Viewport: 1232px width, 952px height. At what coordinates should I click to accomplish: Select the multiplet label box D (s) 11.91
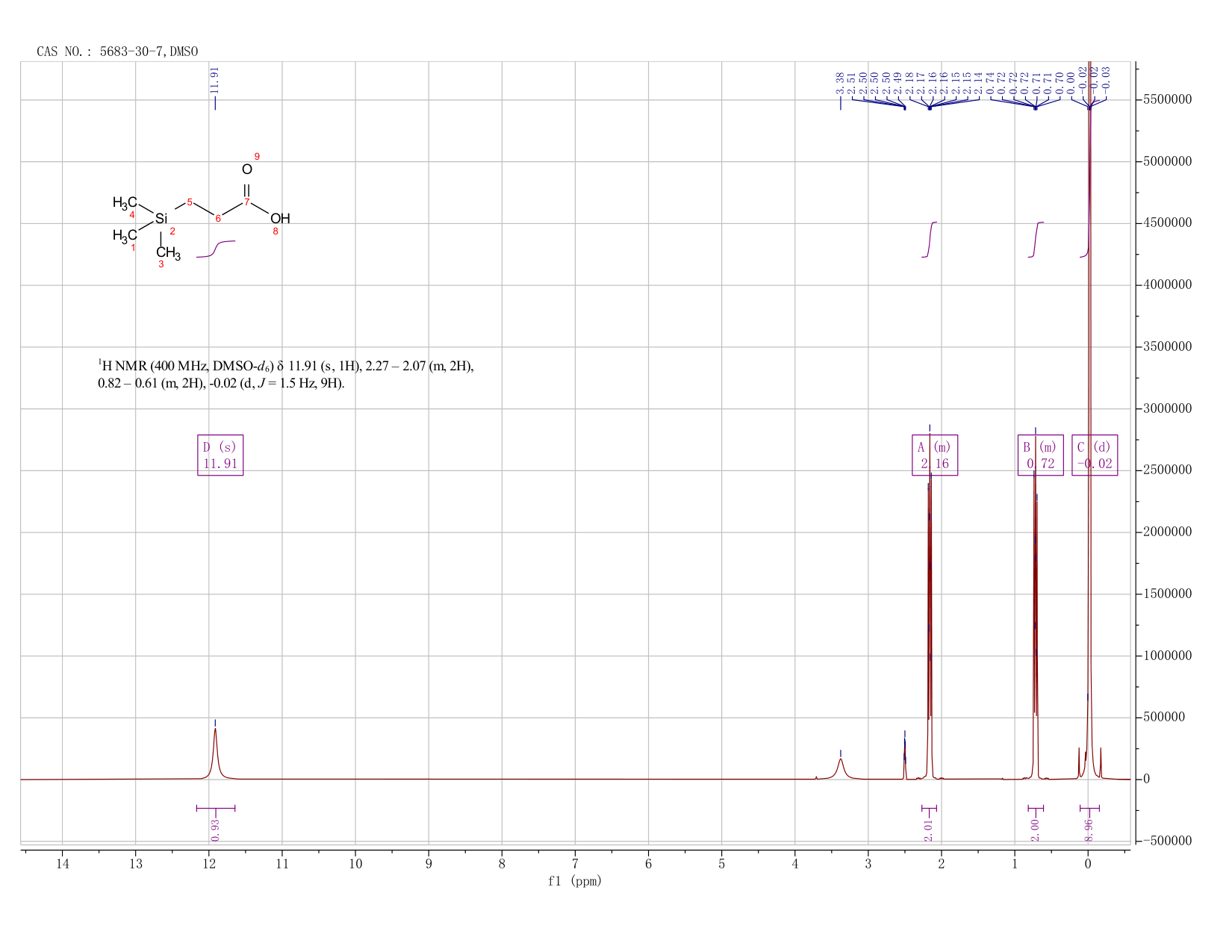pos(220,455)
